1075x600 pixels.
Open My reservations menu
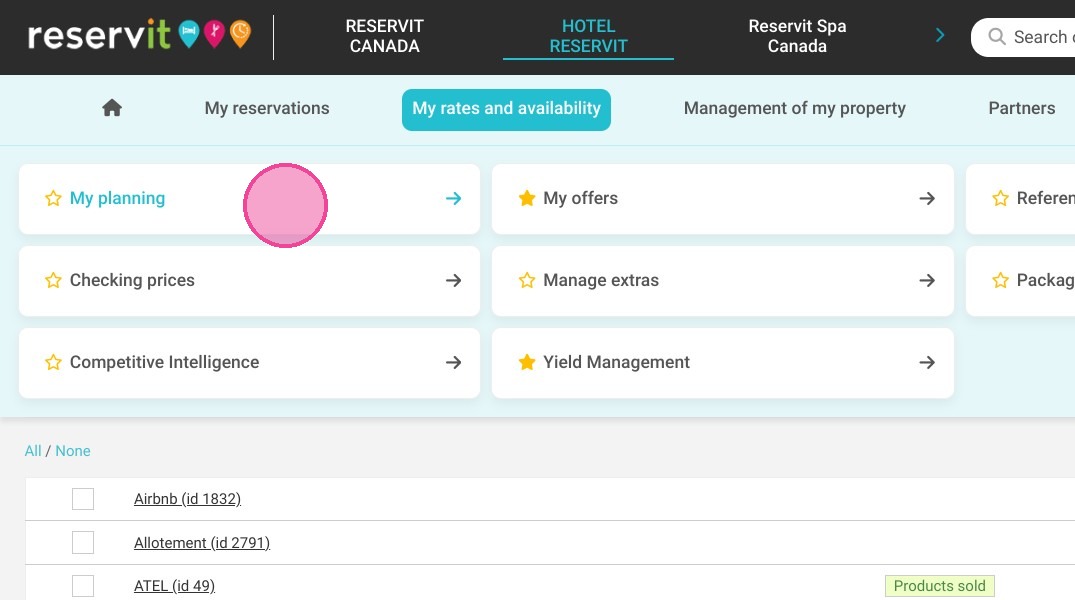[267, 108]
